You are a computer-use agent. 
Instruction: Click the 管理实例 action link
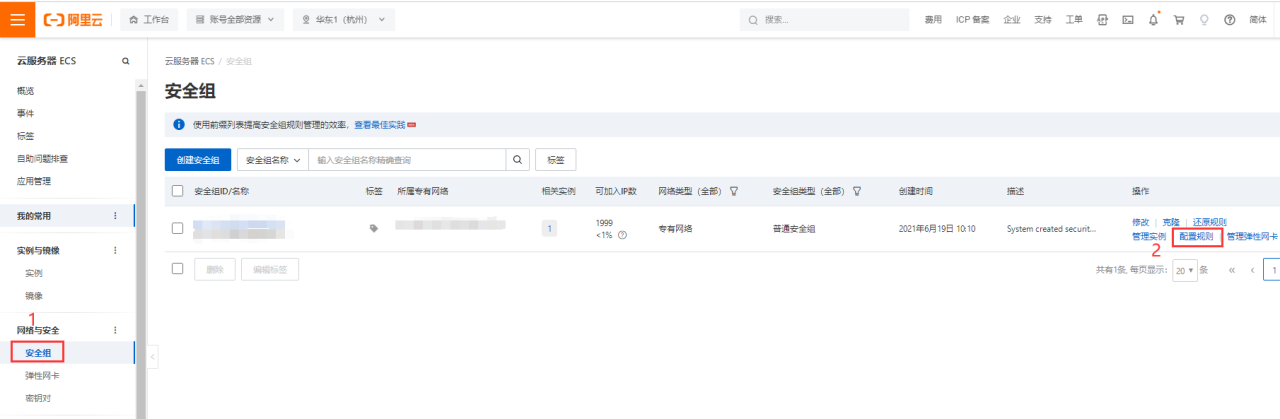click(1149, 236)
